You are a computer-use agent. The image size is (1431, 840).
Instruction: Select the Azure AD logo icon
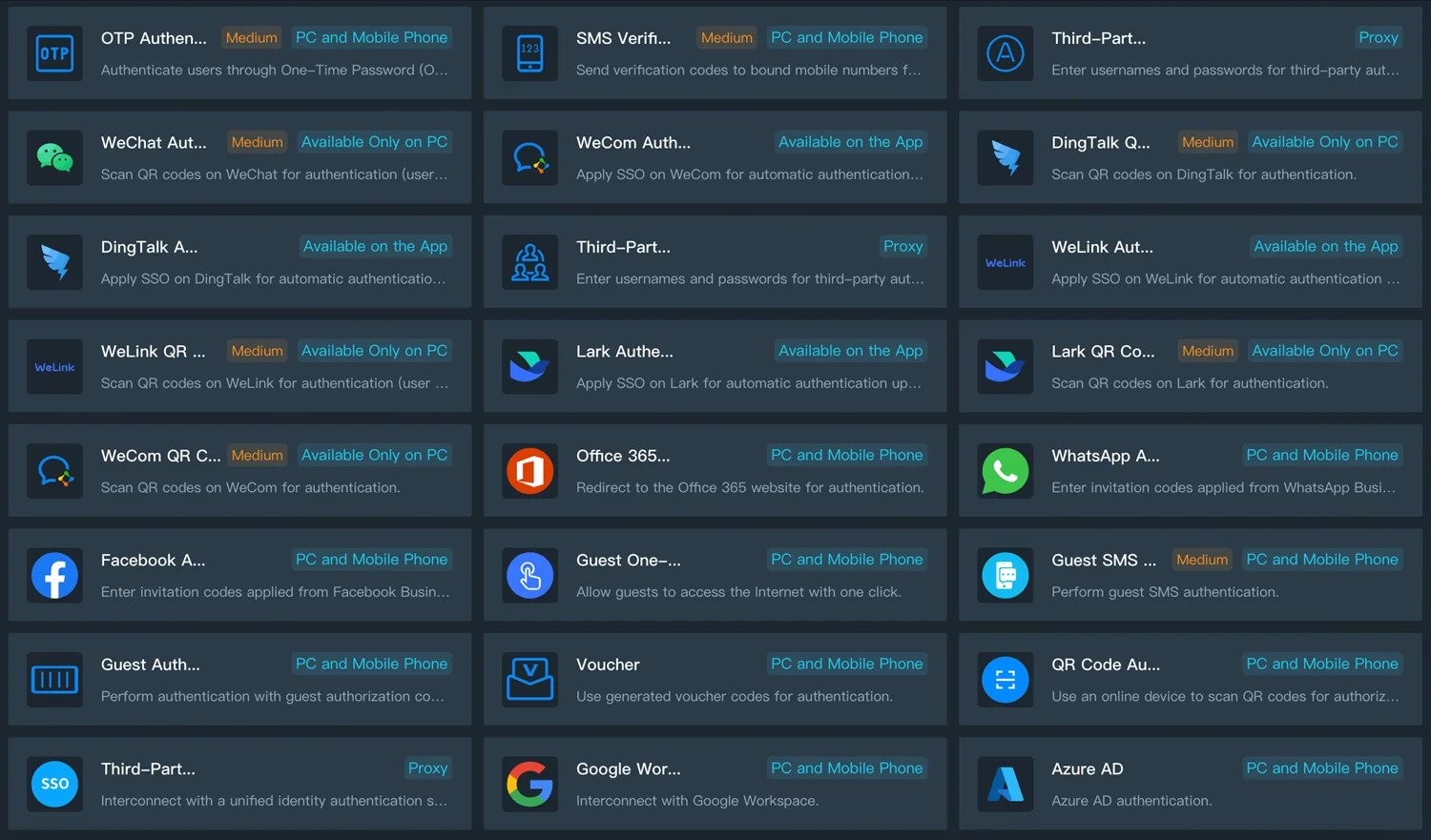tap(1006, 784)
